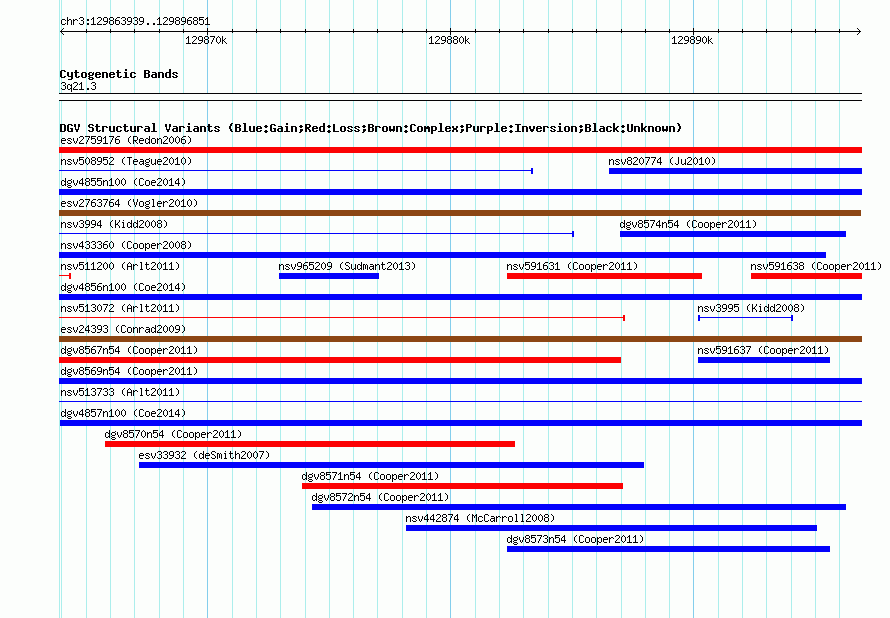Select the esv33932 (deSmith2007) blue bar
The width and height of the screenshot is (890, 618).
[392, 465]
